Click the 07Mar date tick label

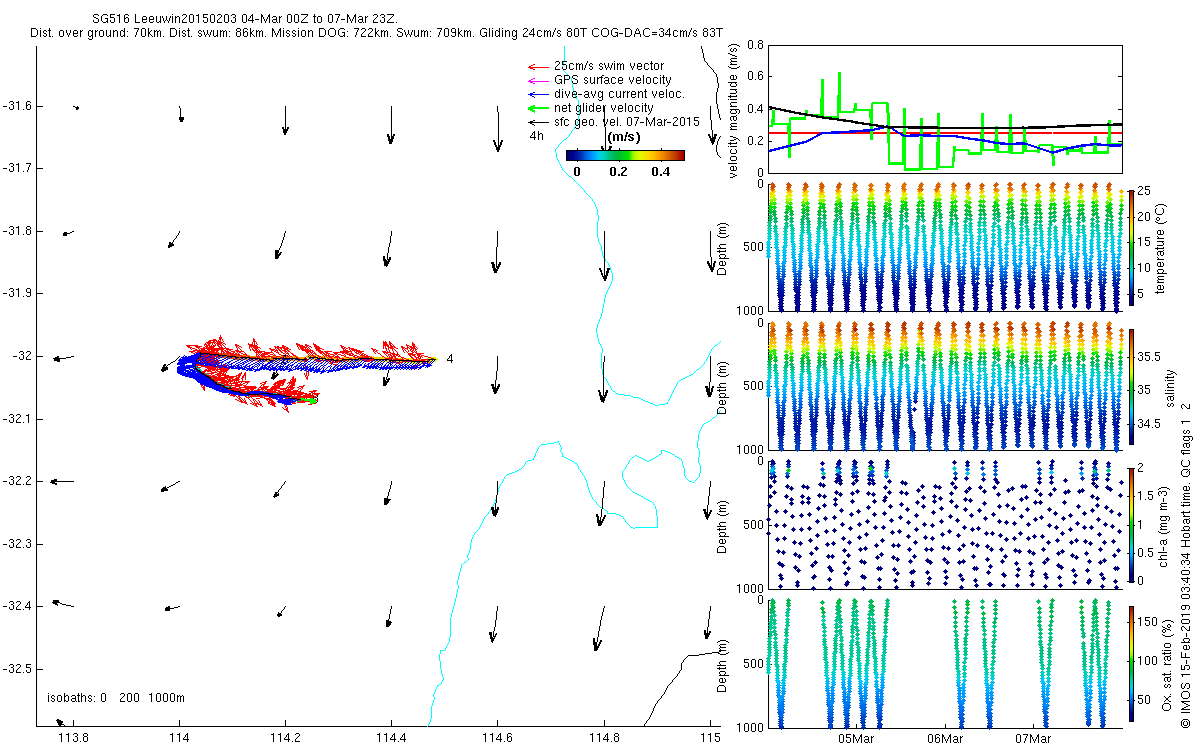pos(1033,739)
